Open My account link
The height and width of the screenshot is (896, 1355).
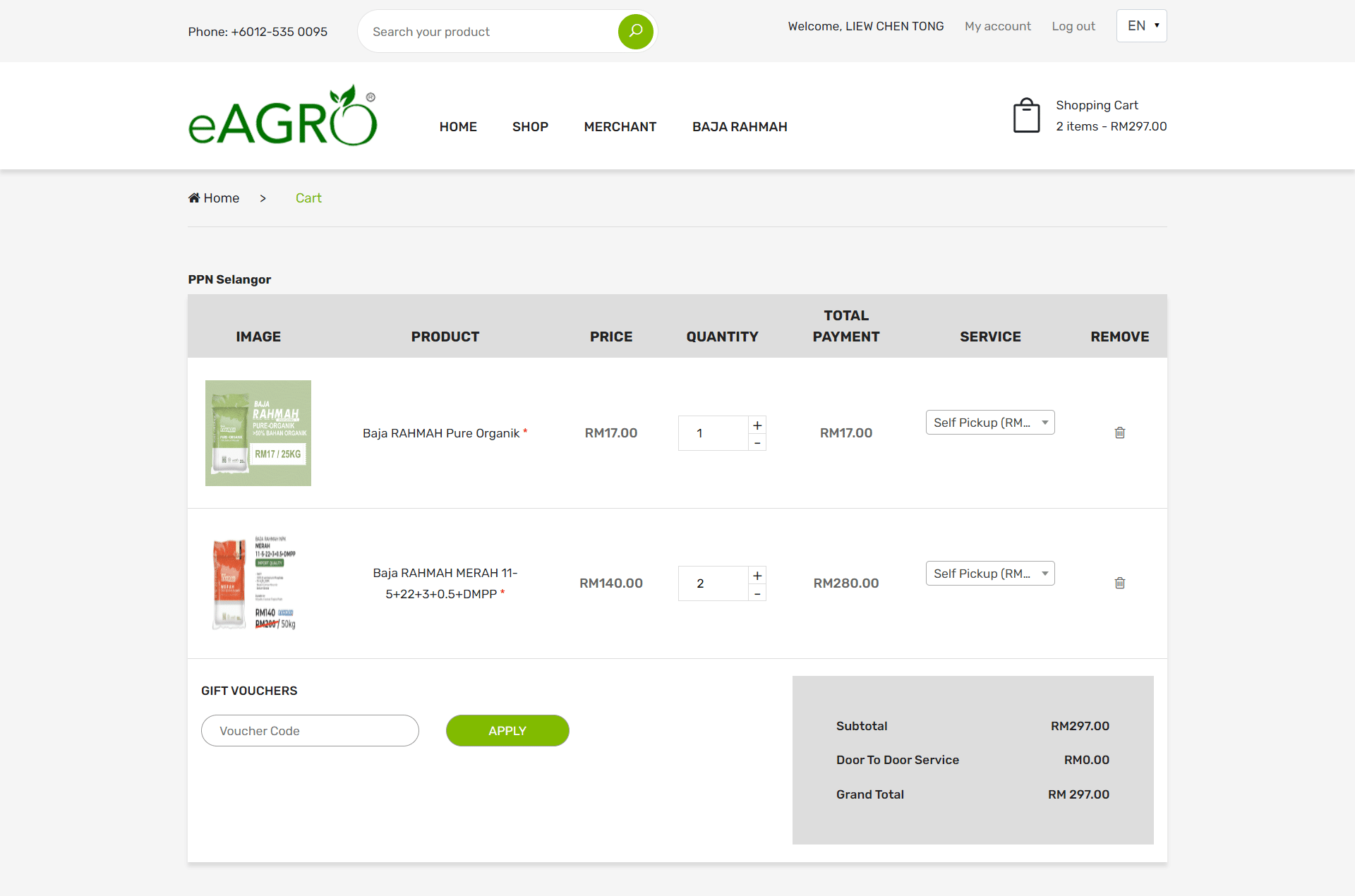click(998, 26)
